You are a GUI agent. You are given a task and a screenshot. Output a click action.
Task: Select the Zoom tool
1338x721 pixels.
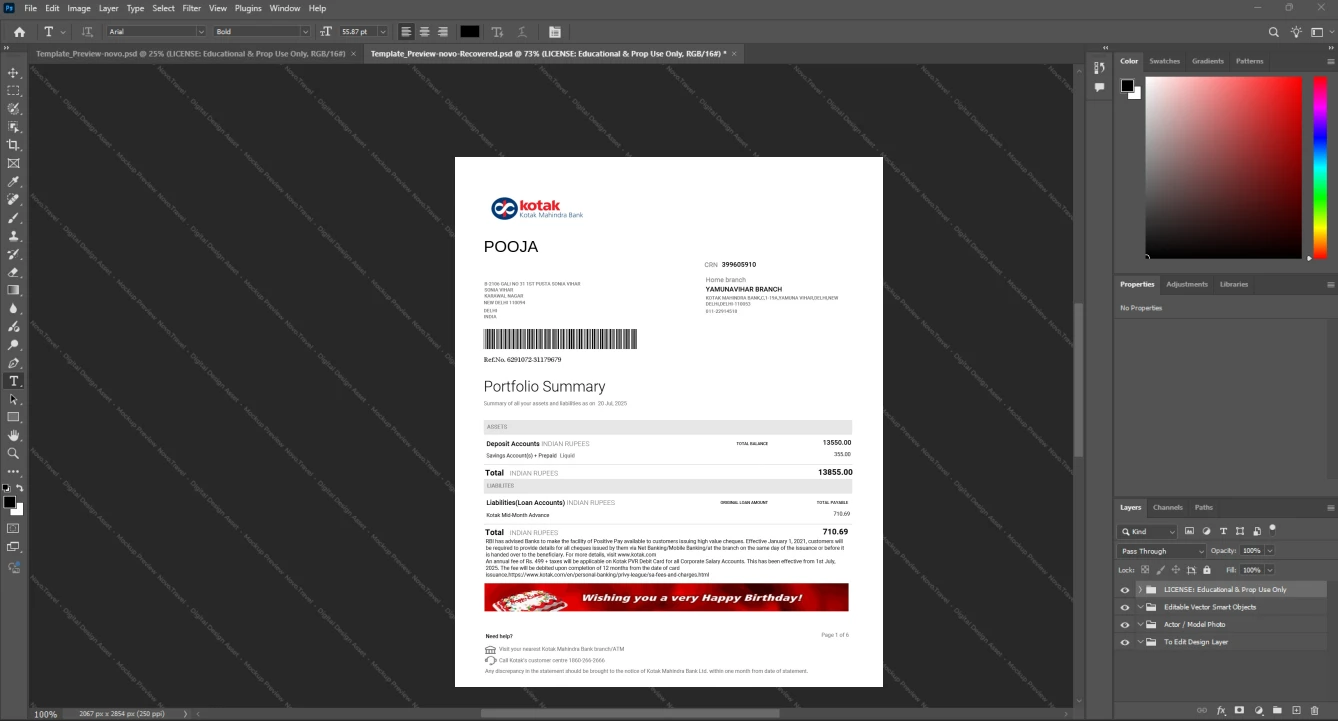[14, 453]
